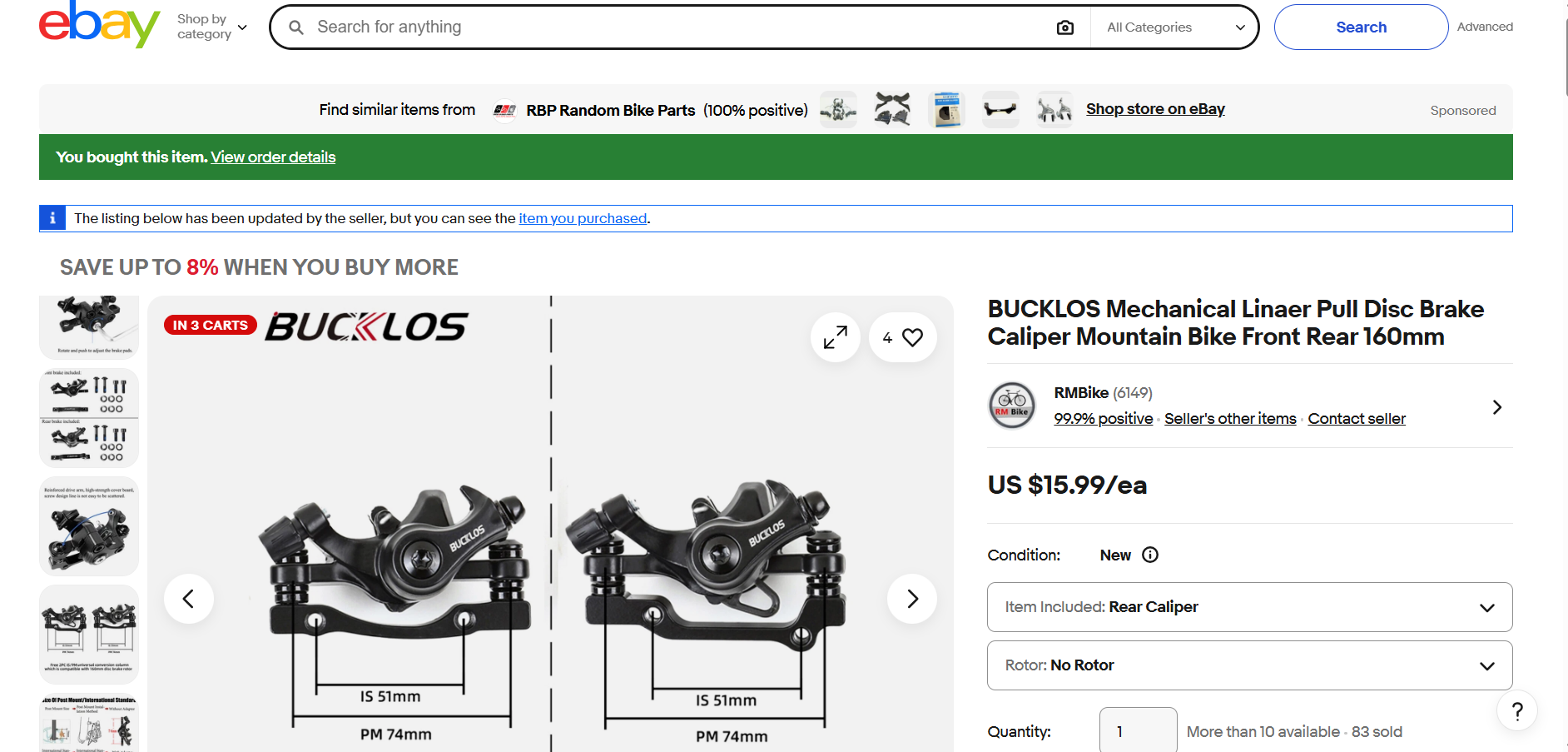Viewport: 1568px width, 752px height.
Task: Add item to watchlist heart button
Action: 903,337
